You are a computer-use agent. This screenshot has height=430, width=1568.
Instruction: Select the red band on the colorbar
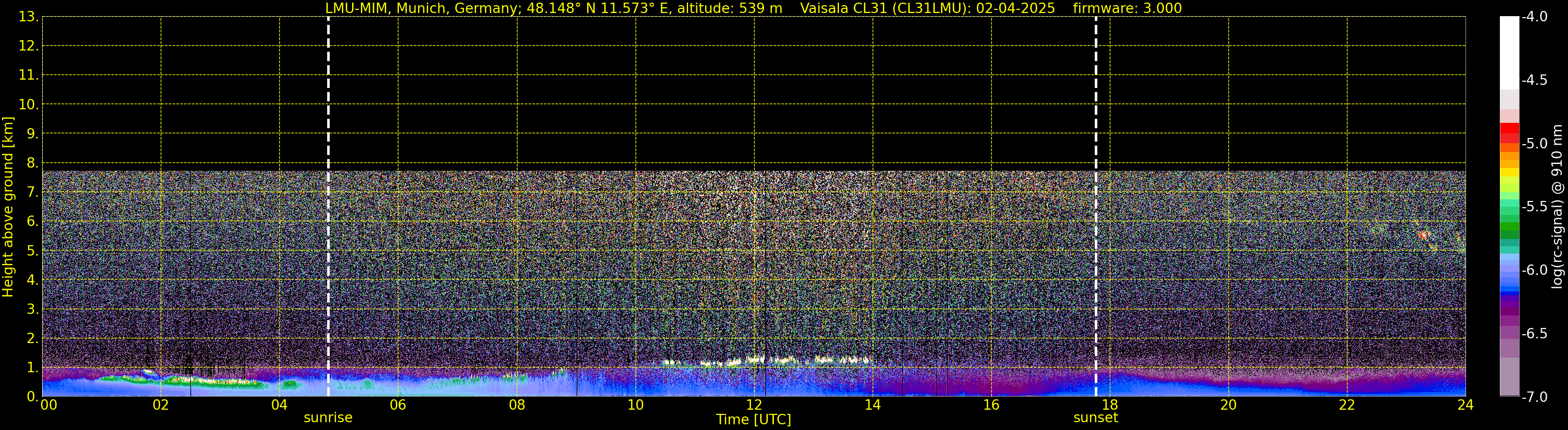coord(1509,130)
